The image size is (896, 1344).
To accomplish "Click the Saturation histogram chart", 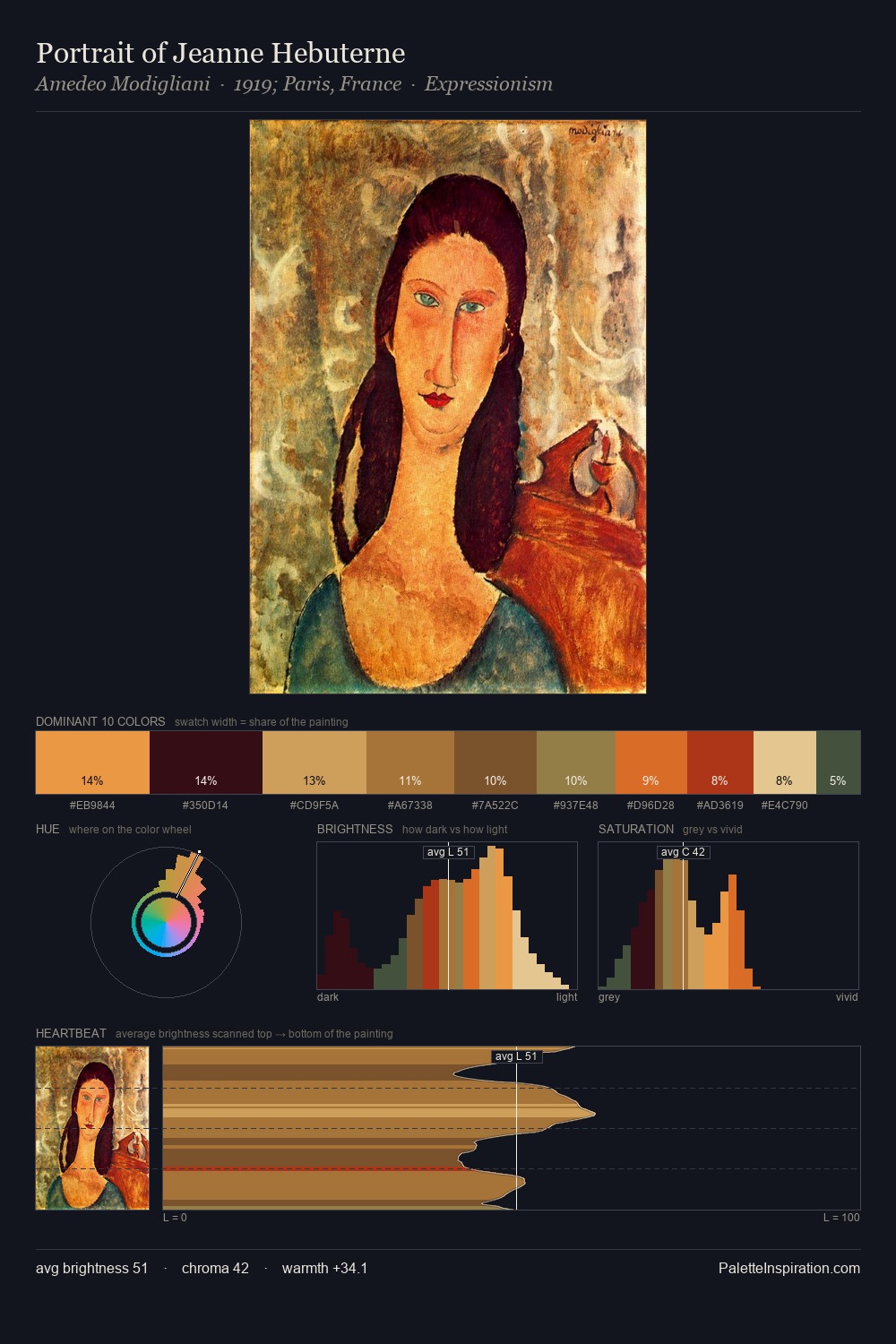I will [728, 916].
